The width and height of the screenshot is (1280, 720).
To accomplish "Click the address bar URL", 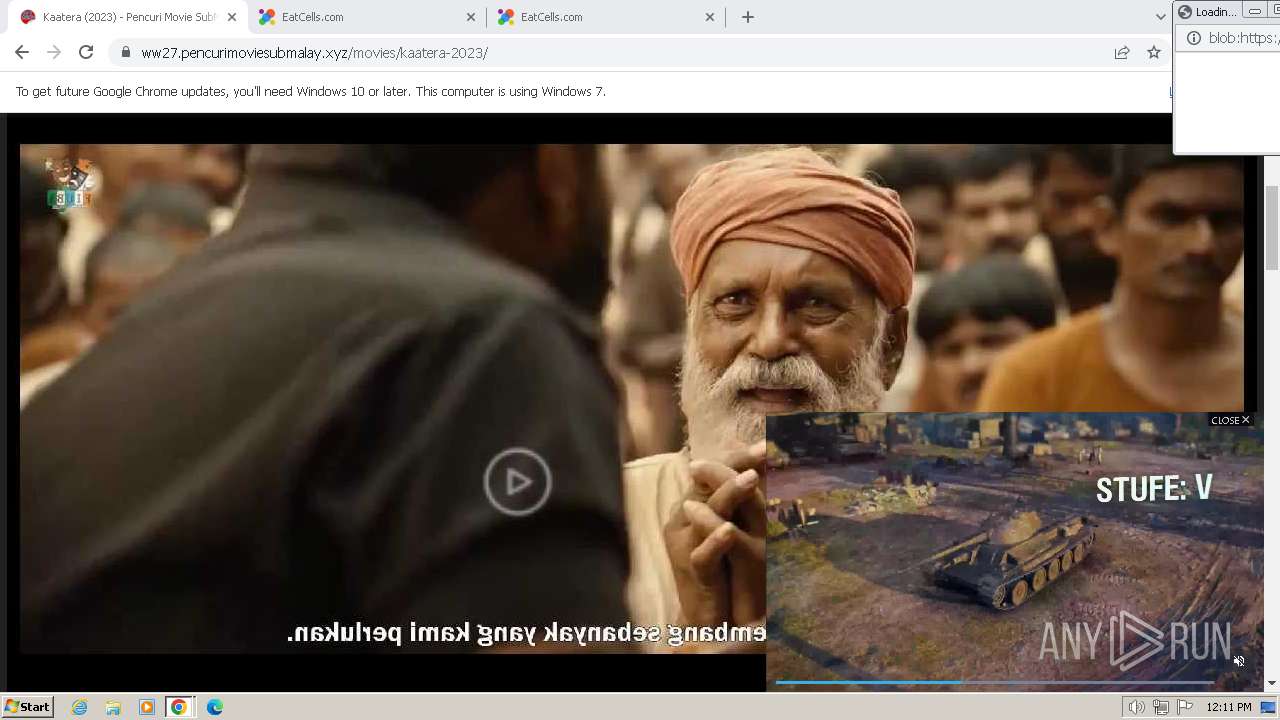I will 314,53.
